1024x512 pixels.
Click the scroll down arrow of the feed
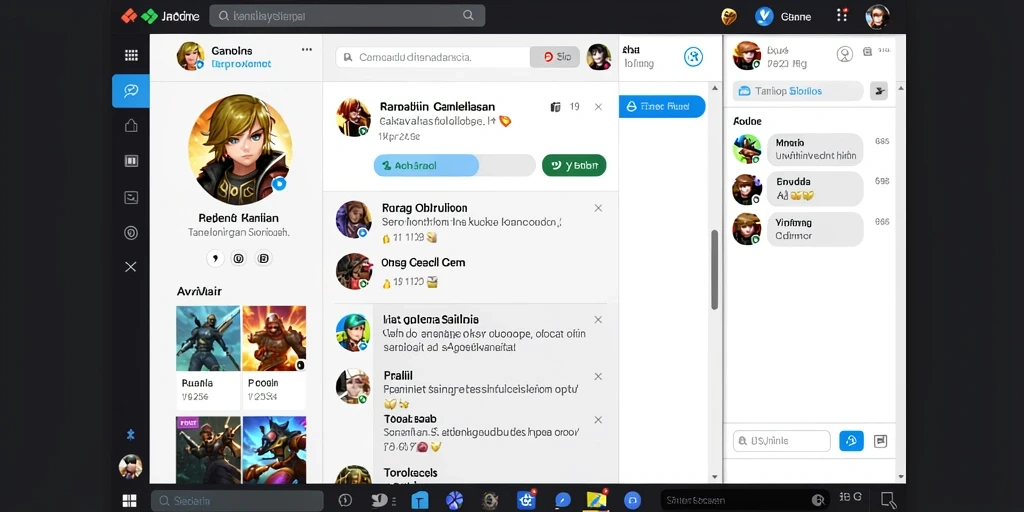(714, 477)
